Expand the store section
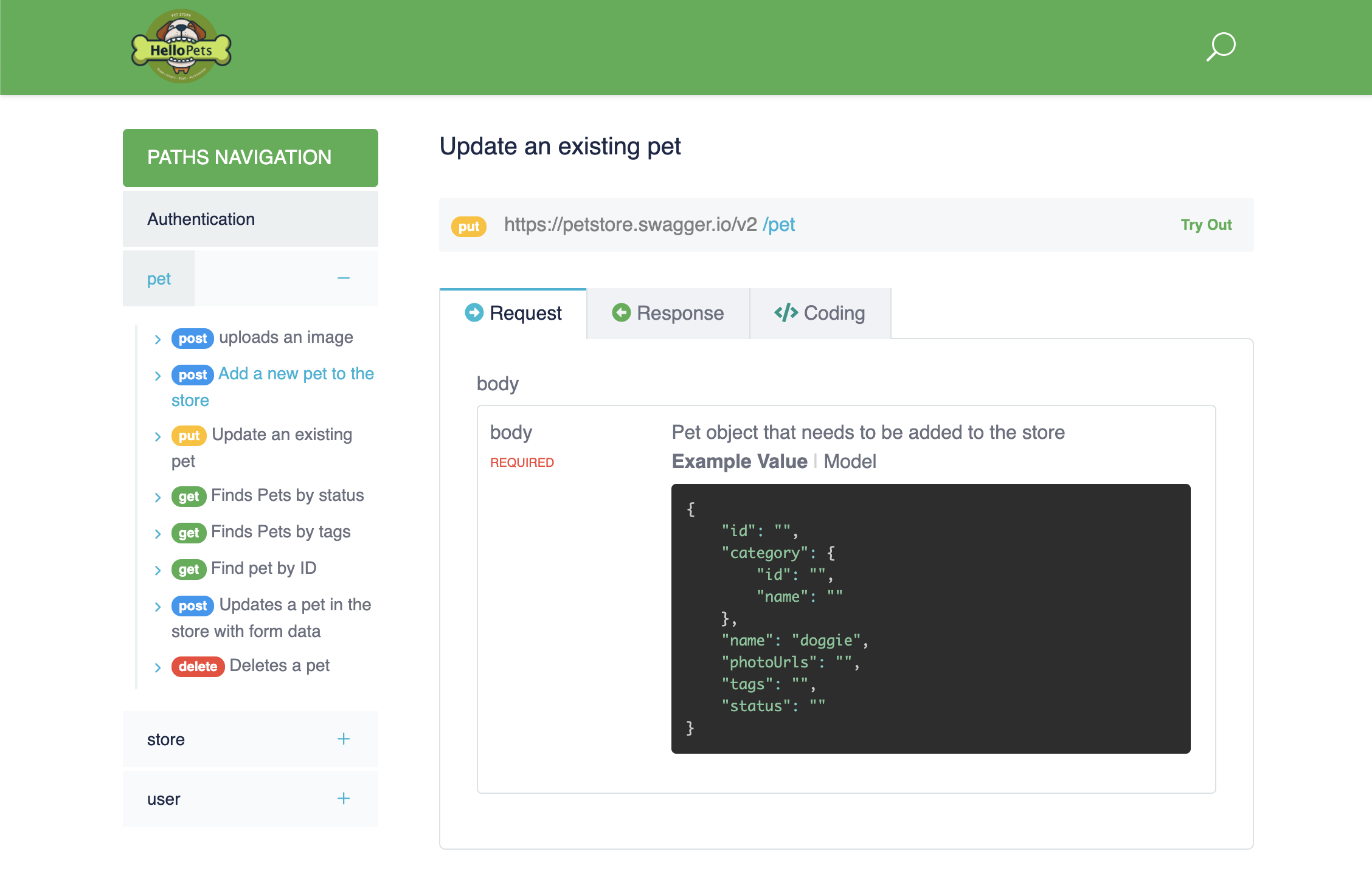Image resolution: width=1372 pixels, height=885 pixels. (x=344, y=739)
